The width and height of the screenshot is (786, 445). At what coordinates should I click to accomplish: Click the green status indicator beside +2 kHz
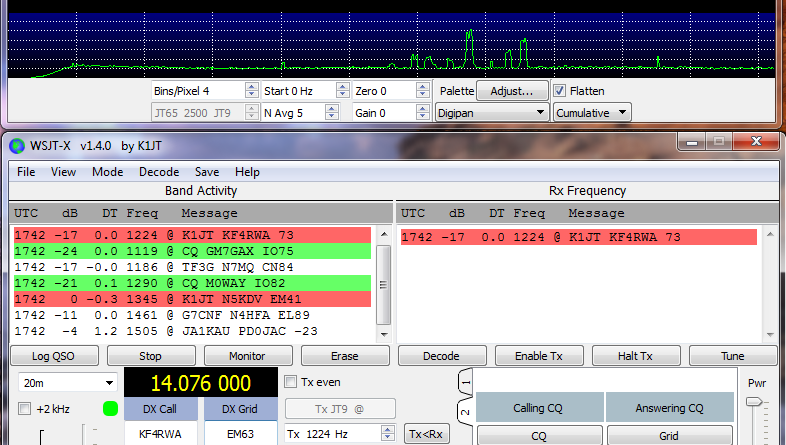click(x=110, y=408)
